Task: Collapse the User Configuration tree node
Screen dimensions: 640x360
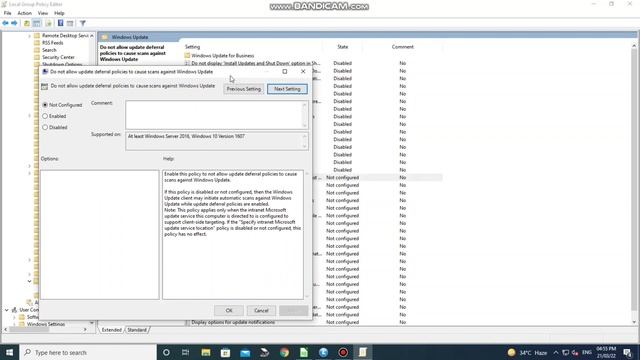Action: pyautogui.click(x=7, y=310)
